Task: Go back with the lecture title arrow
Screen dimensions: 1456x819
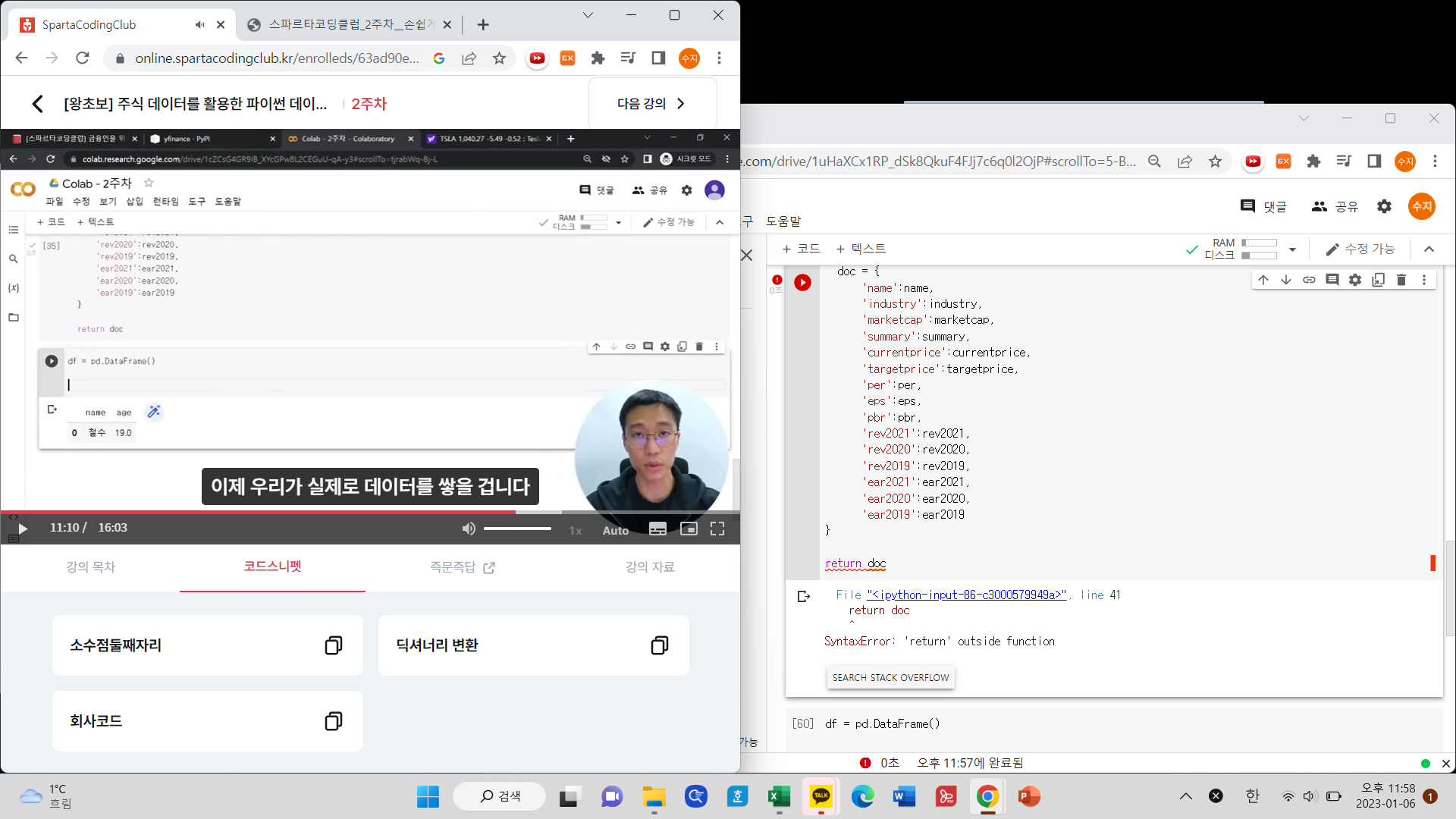Action: pyautogui.click(x=37, y=104)
